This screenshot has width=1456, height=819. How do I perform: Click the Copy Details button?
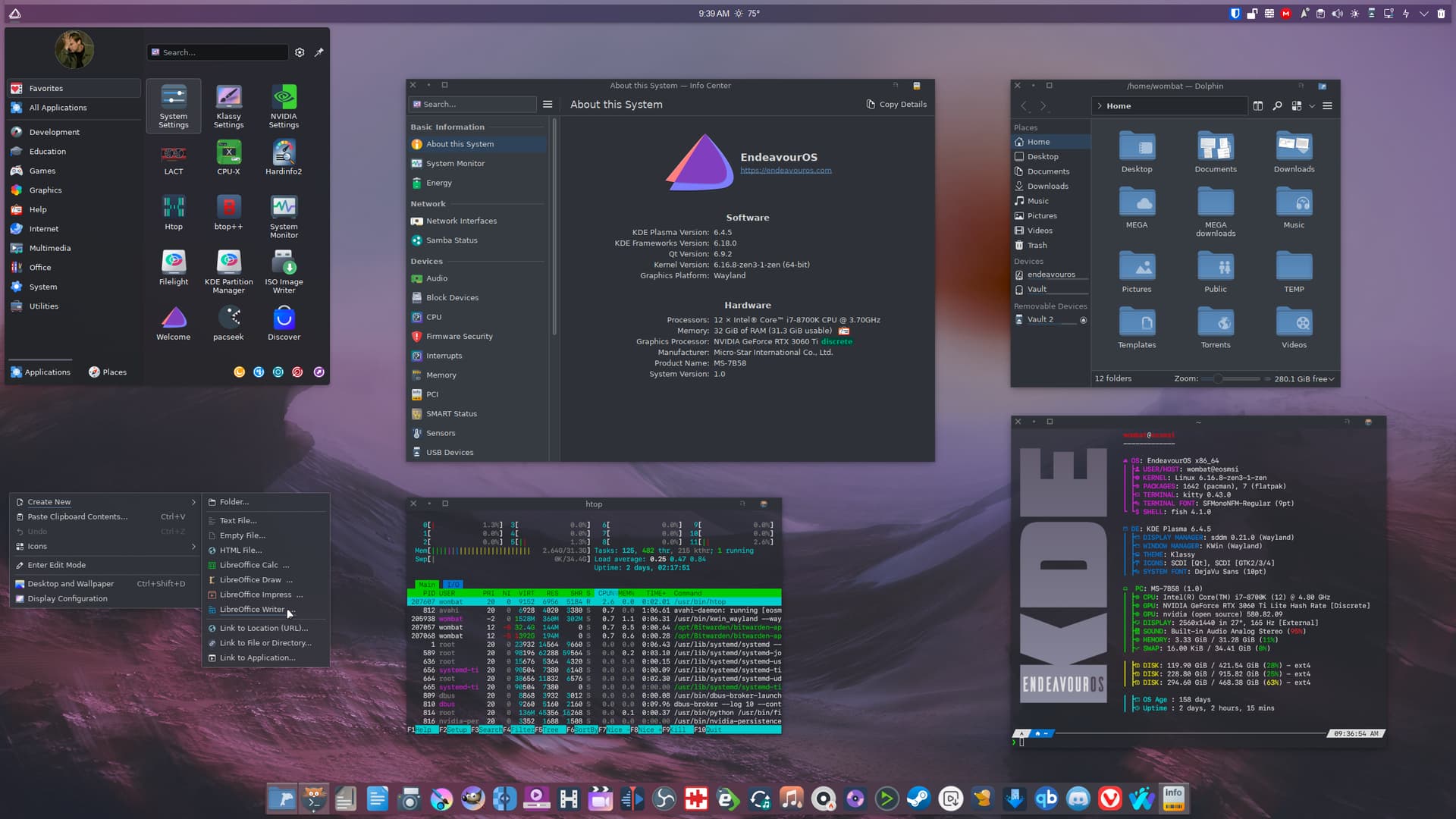[896, 105]
